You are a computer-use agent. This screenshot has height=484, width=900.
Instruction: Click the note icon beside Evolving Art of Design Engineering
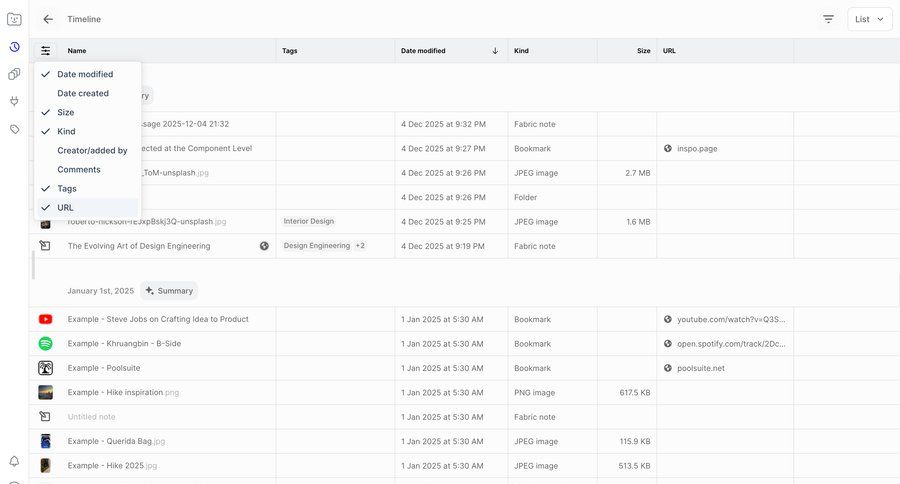coord(45,246)
